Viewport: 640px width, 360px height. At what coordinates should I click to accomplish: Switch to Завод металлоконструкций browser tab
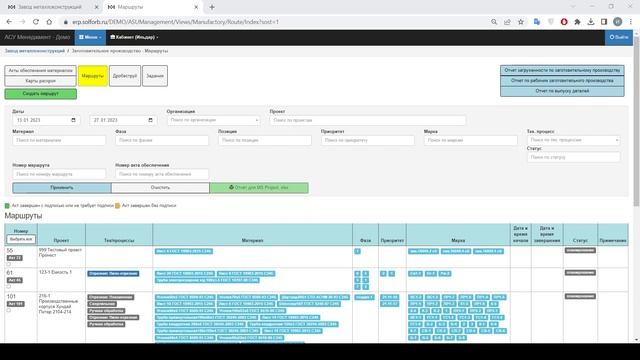pos(51,7)
